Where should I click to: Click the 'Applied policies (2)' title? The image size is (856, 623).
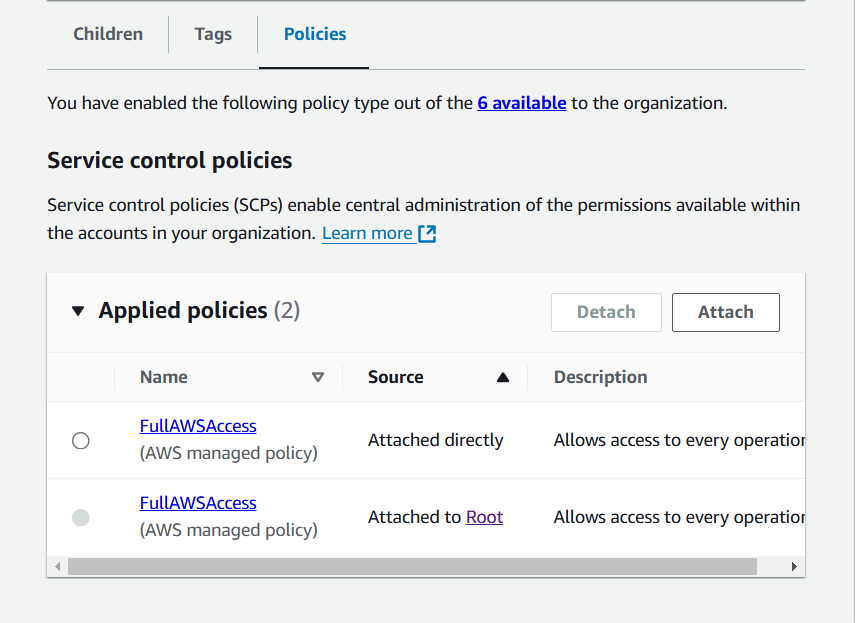click(x=199, y=311)
